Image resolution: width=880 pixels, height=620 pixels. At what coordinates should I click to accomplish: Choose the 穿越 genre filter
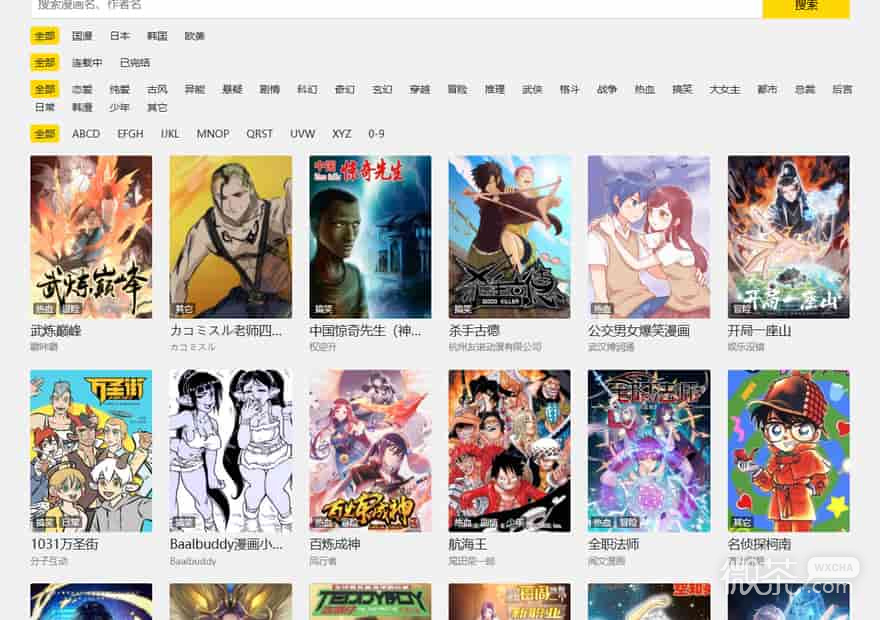[x=420, y=89]
